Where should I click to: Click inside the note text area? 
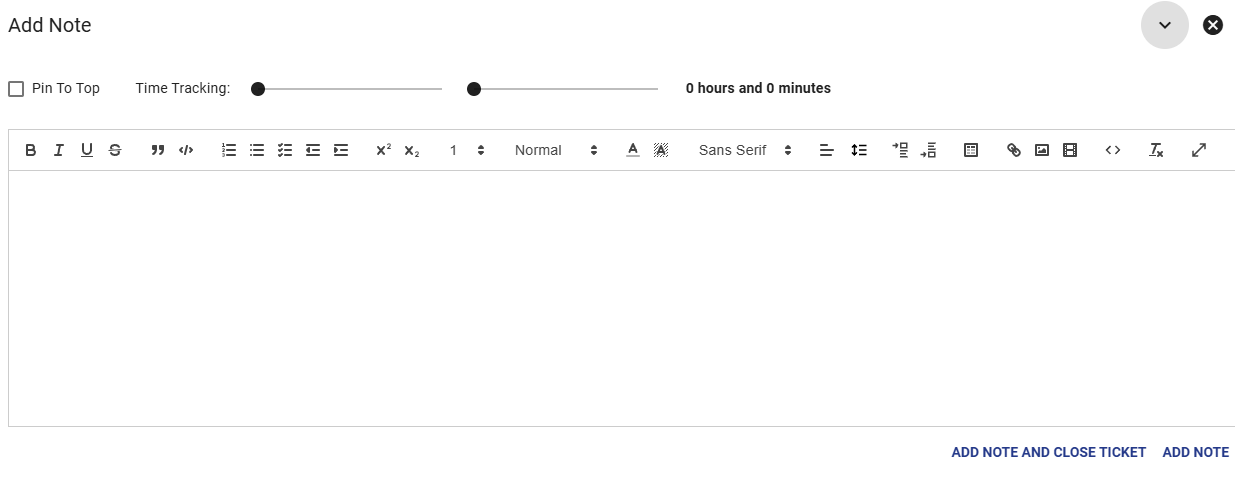click(621, 298)
